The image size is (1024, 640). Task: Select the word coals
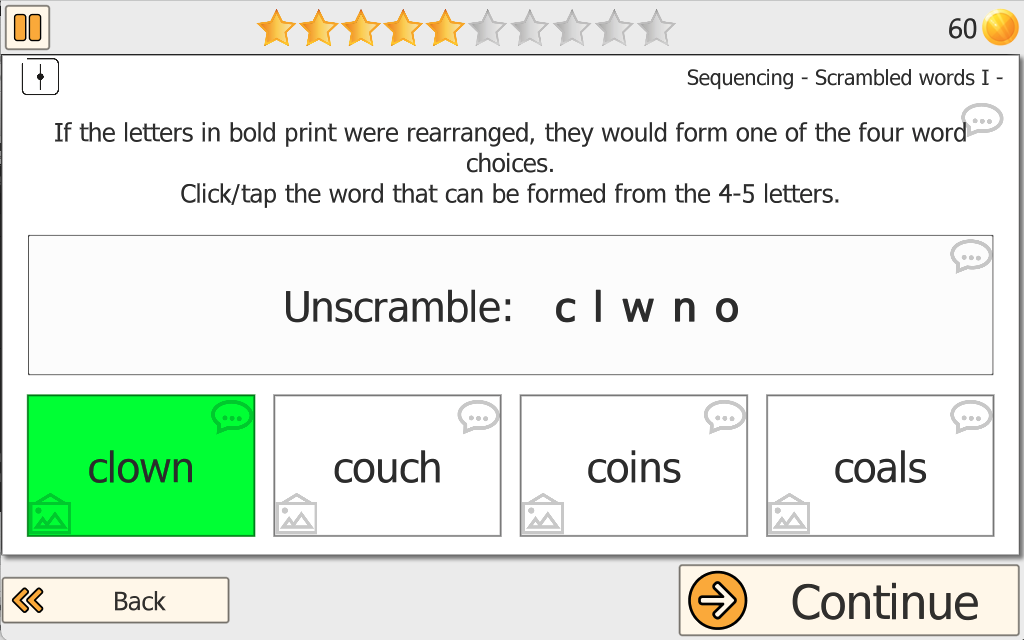tap(880, 468)
